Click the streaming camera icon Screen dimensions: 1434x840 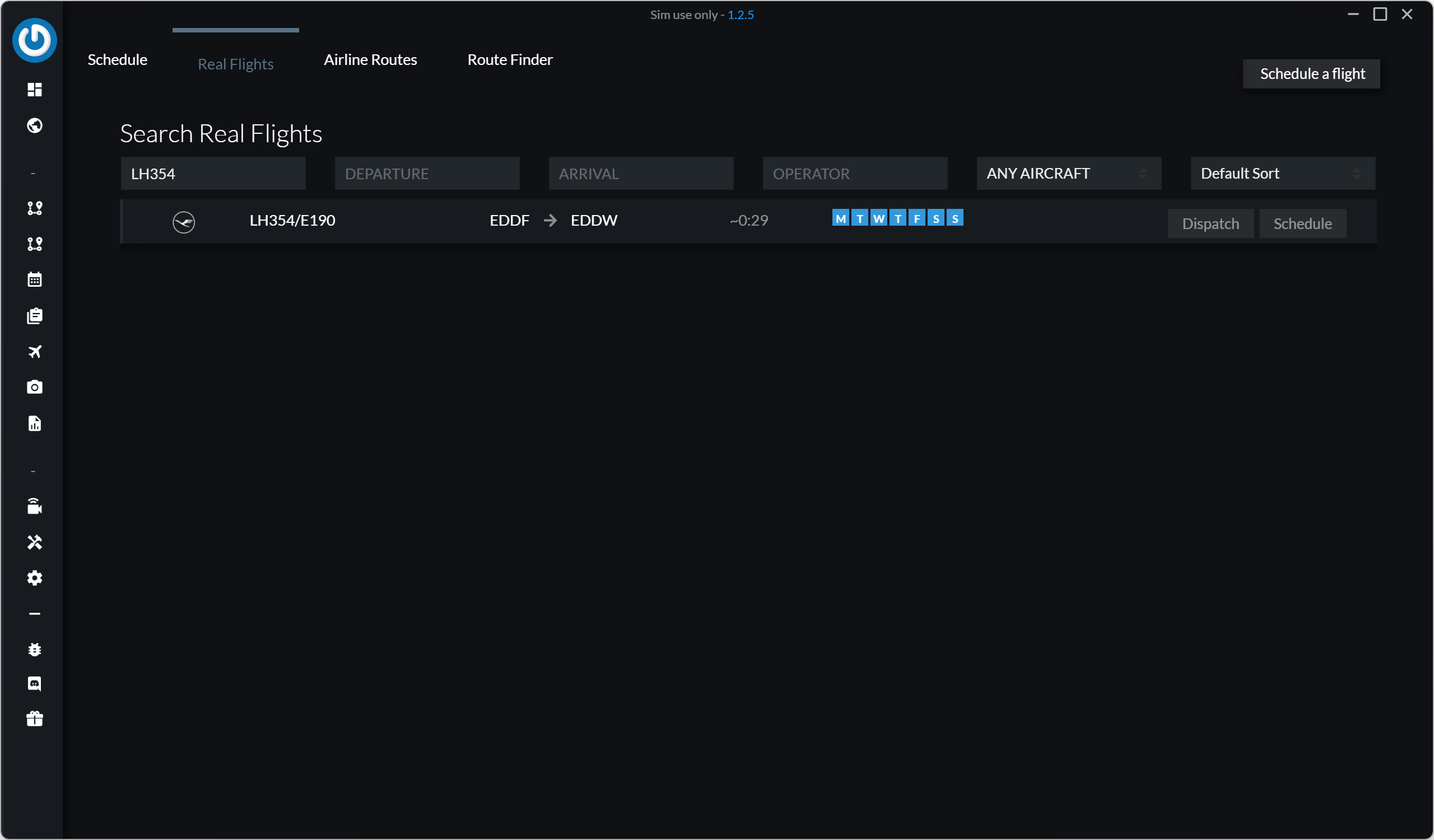pyautogui.click(x=35, y=506)
